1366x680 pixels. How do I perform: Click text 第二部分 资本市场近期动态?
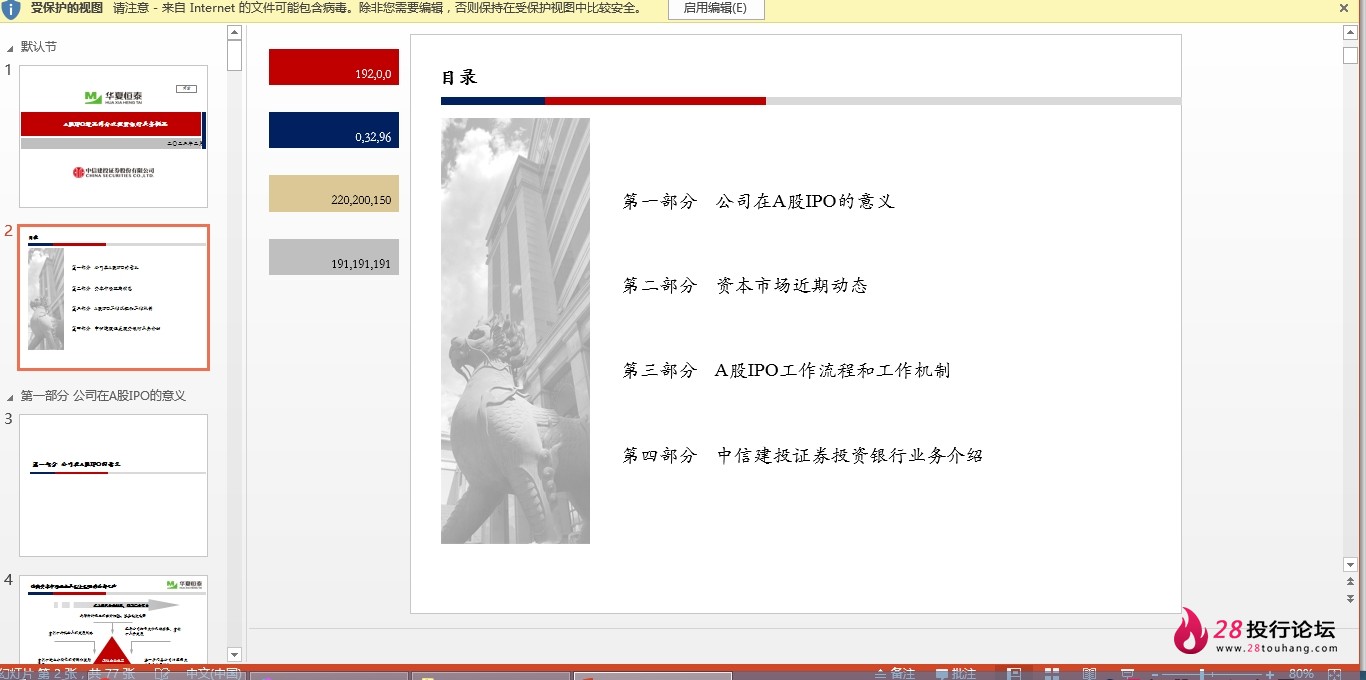[744, 286]
